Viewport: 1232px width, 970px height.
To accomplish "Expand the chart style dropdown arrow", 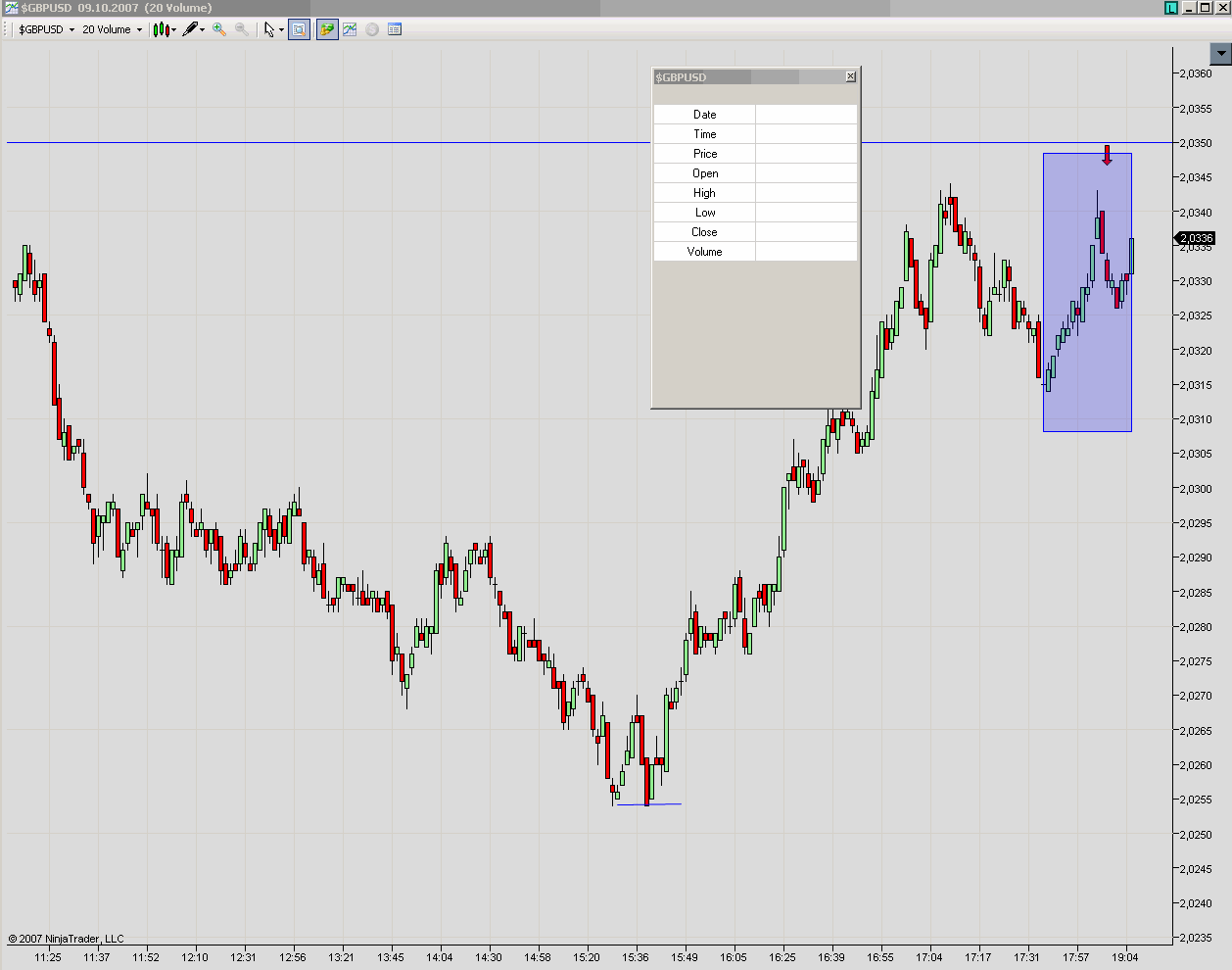I will [174, 29].
